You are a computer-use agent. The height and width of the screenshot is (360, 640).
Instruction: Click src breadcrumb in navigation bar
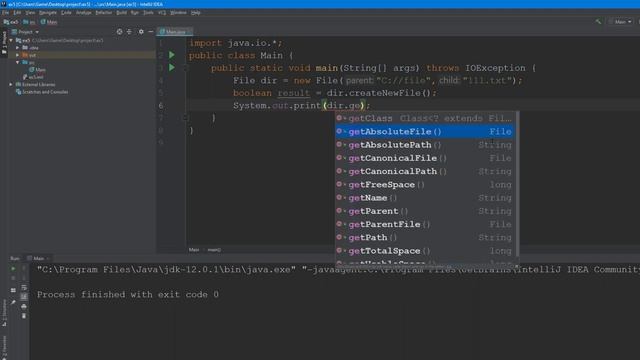[x=29, y=22]
